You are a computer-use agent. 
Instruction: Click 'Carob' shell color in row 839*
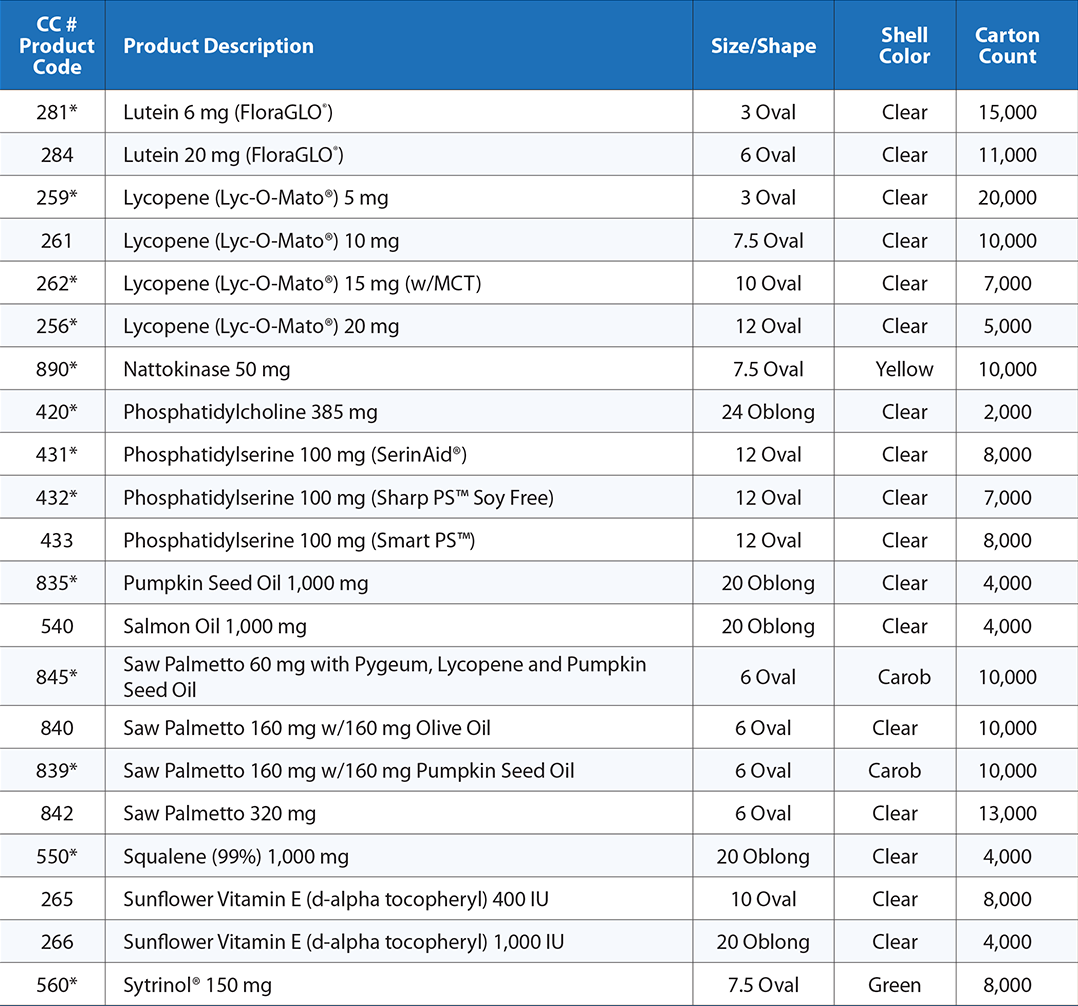[894, 770]
